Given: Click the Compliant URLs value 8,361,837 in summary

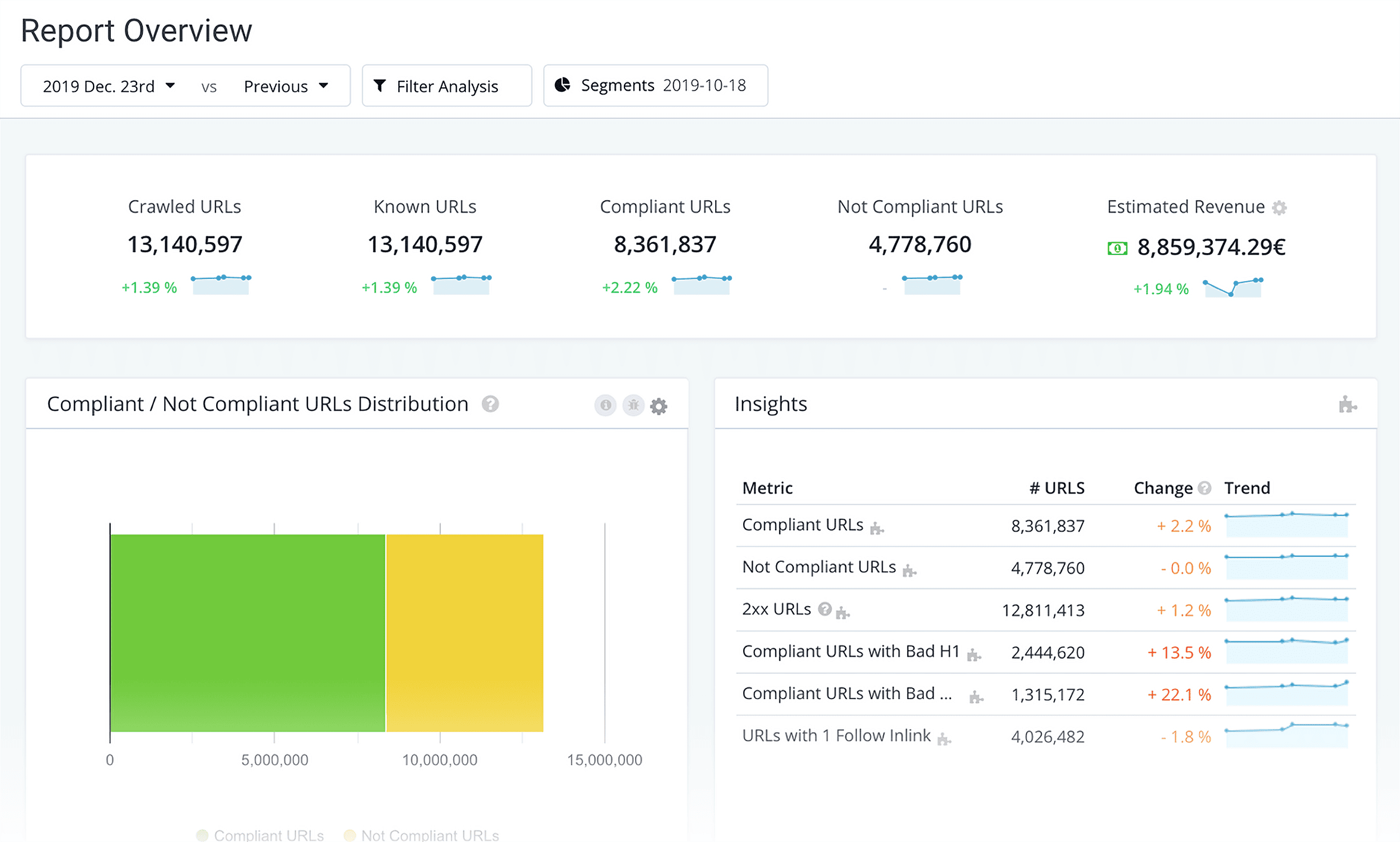Looking at the screenshot, I should tap(665, 245).
